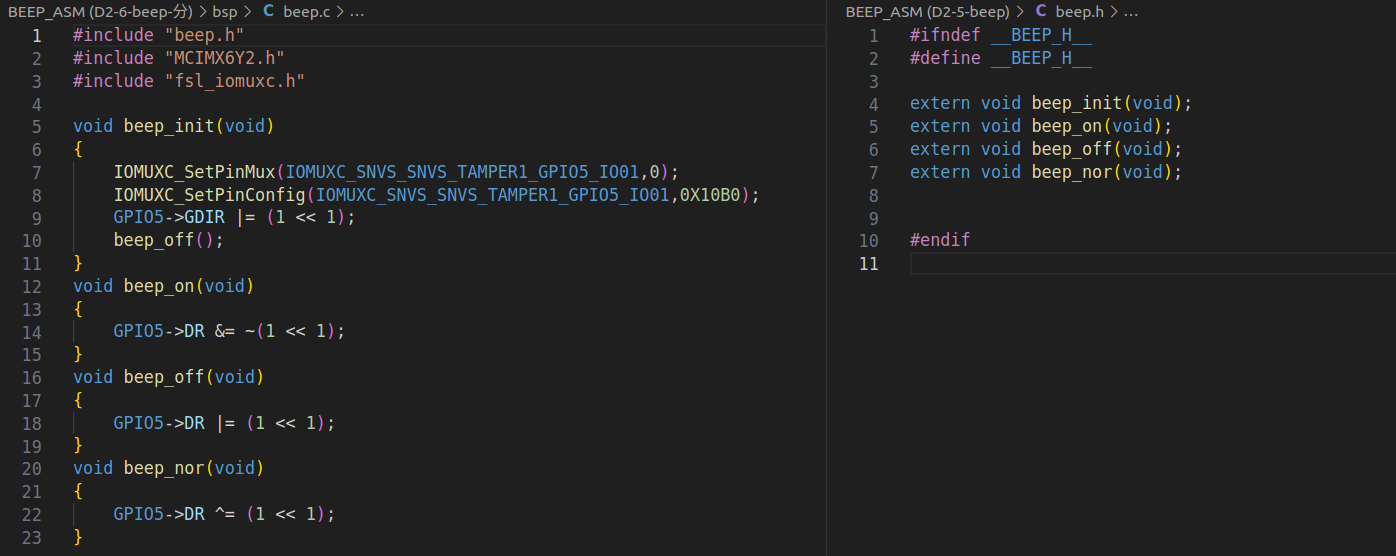Click the C file icon beside beep.c
The image size is (1396, 556).
coord(268,12)
